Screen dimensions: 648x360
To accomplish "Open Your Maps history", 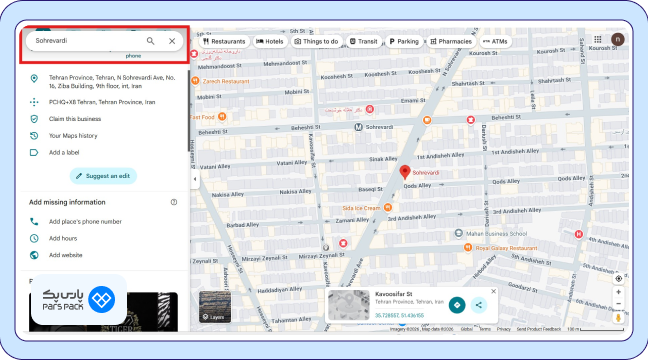I will coord(73,136).
